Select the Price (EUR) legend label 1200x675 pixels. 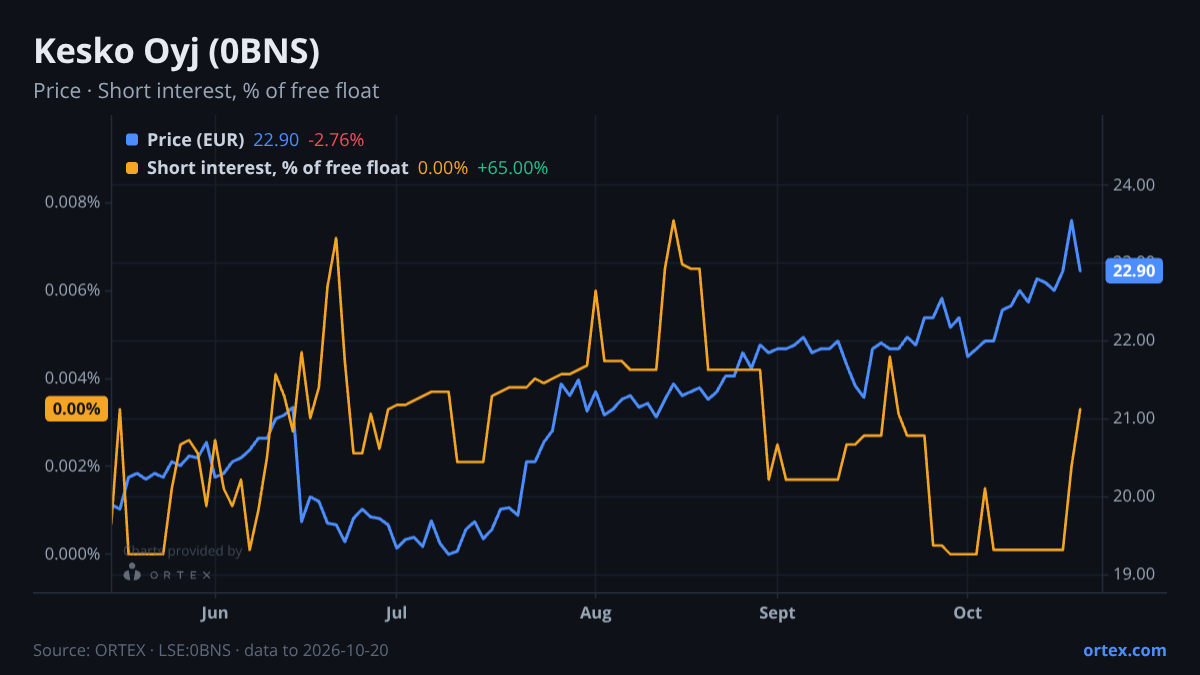[195, 140]
